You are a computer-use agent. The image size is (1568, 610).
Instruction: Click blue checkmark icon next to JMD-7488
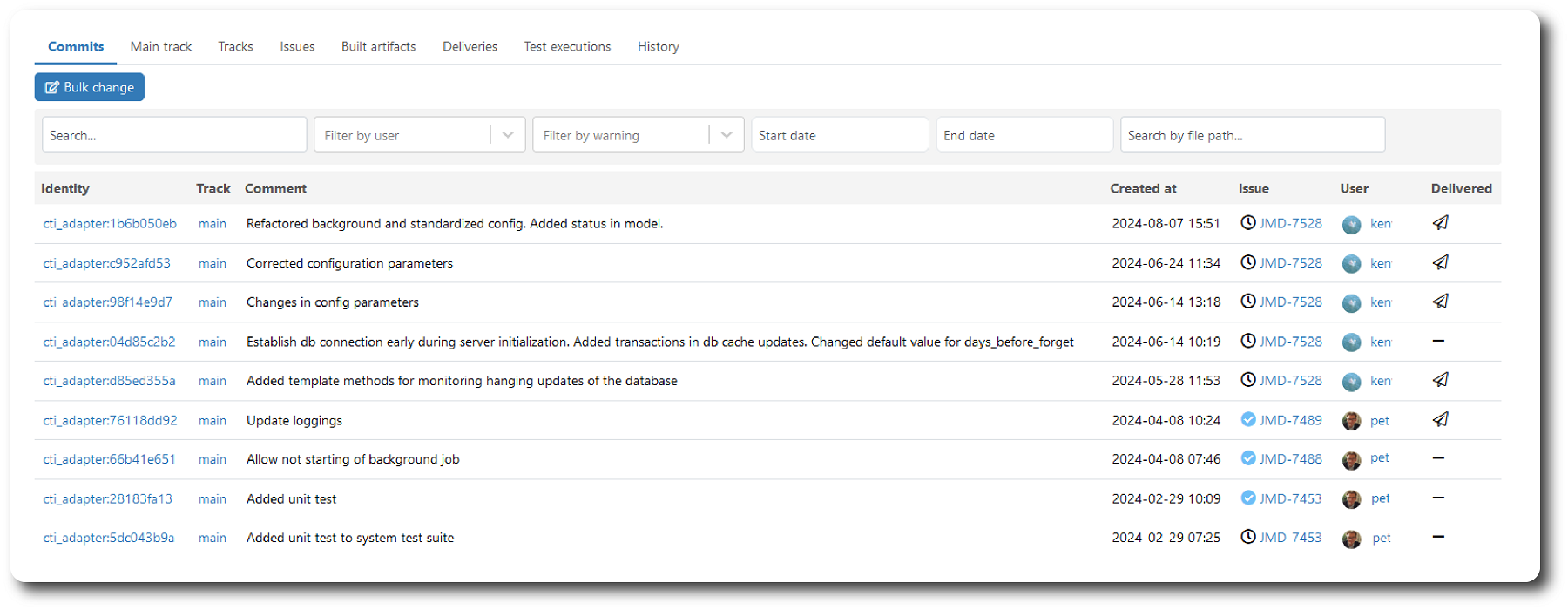1247,459
